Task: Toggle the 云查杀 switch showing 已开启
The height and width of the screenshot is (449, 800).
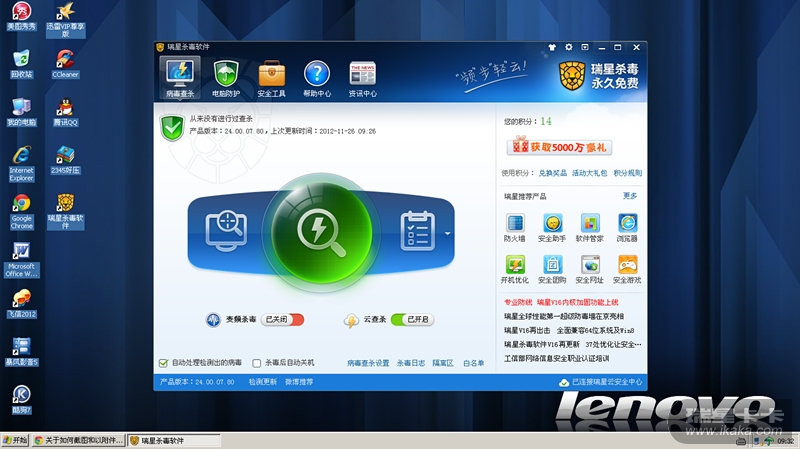Action: 412,319
